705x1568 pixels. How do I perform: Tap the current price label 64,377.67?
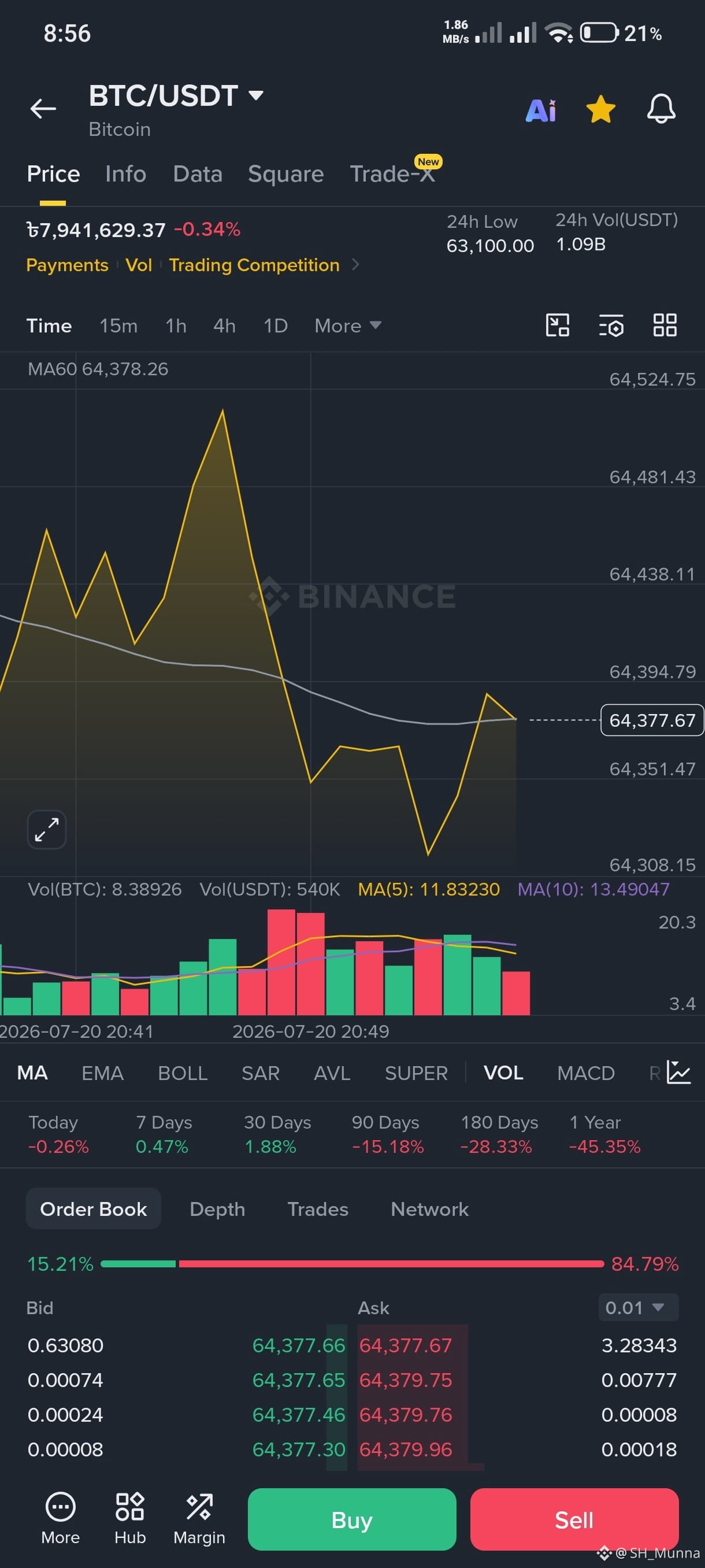pos(652,720)
